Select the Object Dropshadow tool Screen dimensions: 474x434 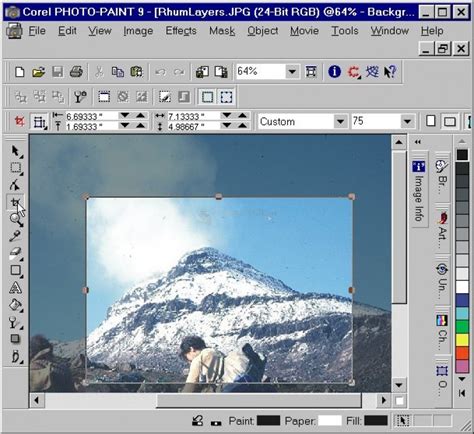click(15, 339)
